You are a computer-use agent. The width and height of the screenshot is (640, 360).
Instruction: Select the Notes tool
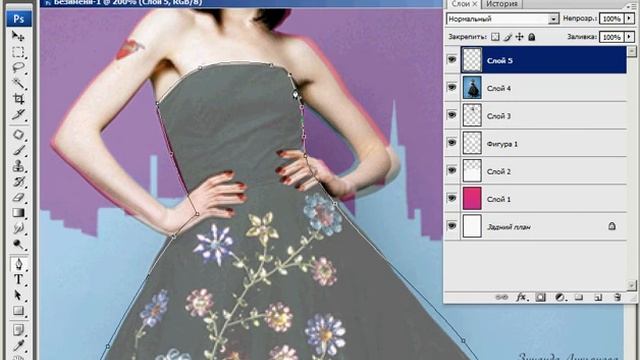click(x=18, y=329)
